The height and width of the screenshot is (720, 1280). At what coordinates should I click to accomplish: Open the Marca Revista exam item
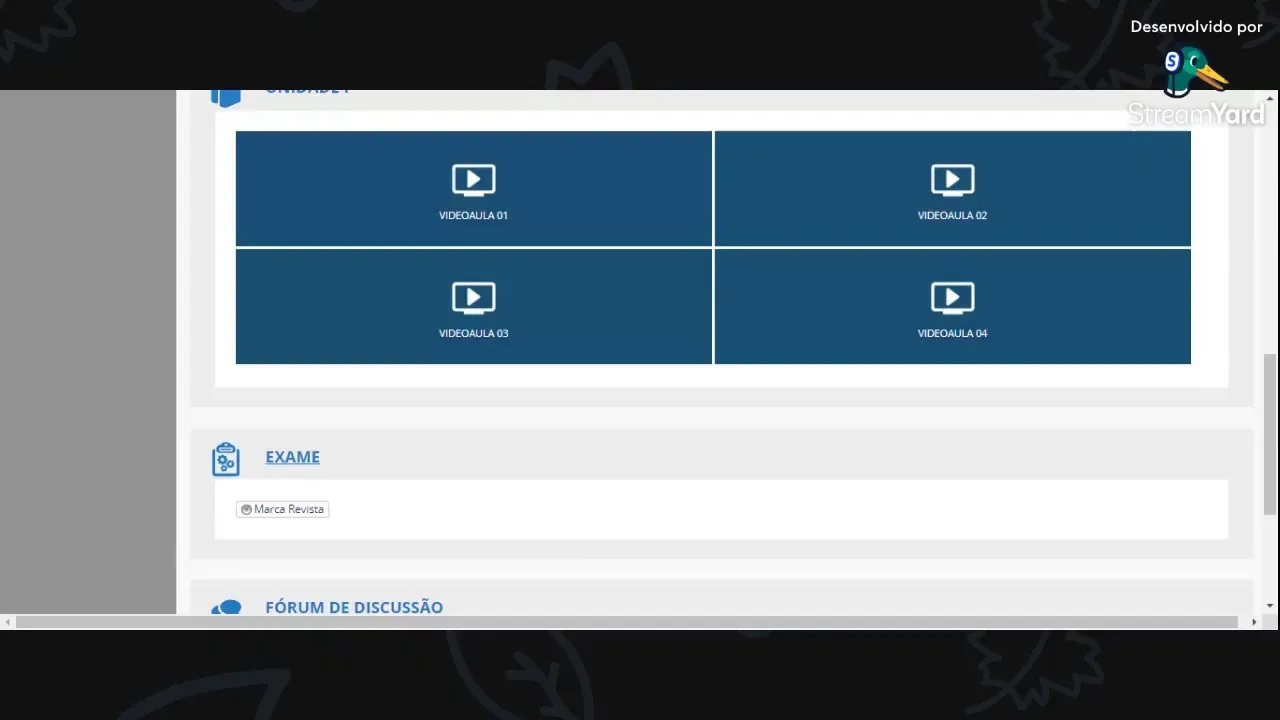click(283, 509)
